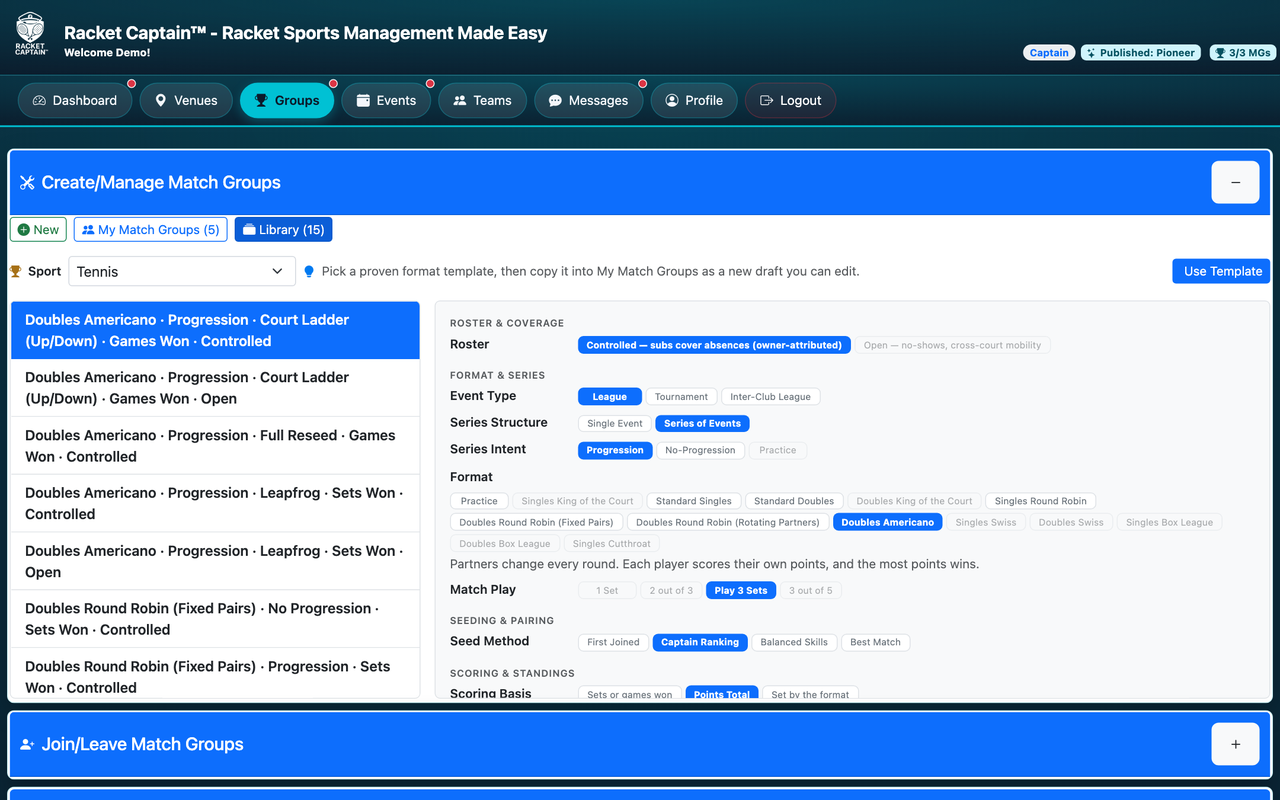Click the Messages chat bubble icon
Screen dimensions: 1280x800
tap(555, 100)
